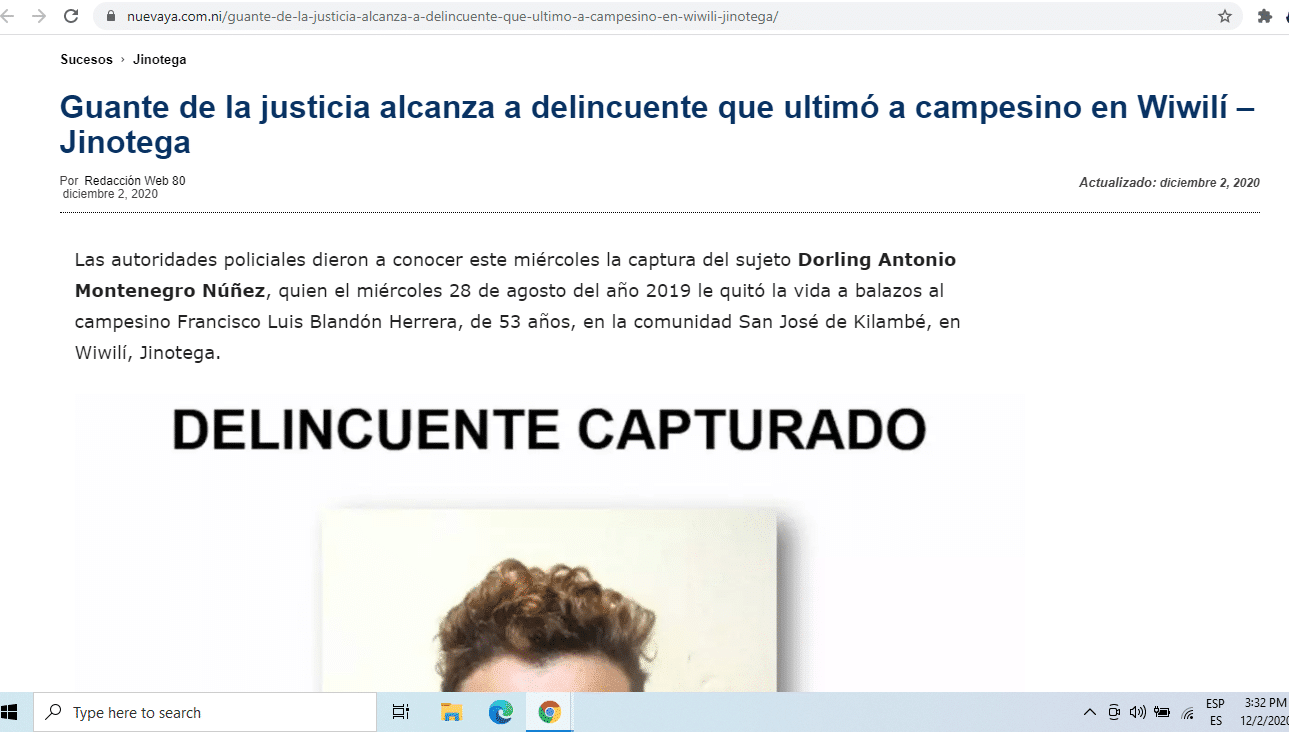This screenshot has width=1289, height=732.
Task: Select the nuevaya.com.ni address bar URL
Action: click(x=452, y=17)
